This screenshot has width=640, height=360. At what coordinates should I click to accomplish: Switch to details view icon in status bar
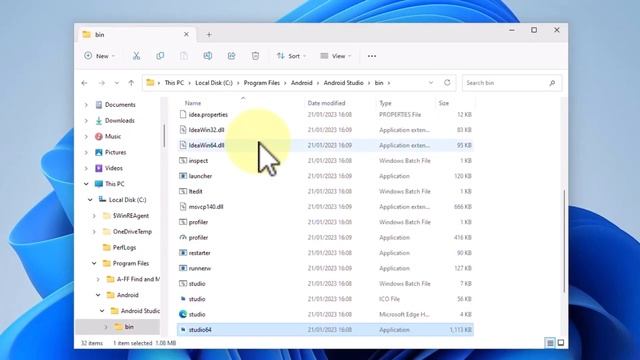coord(550,343)
